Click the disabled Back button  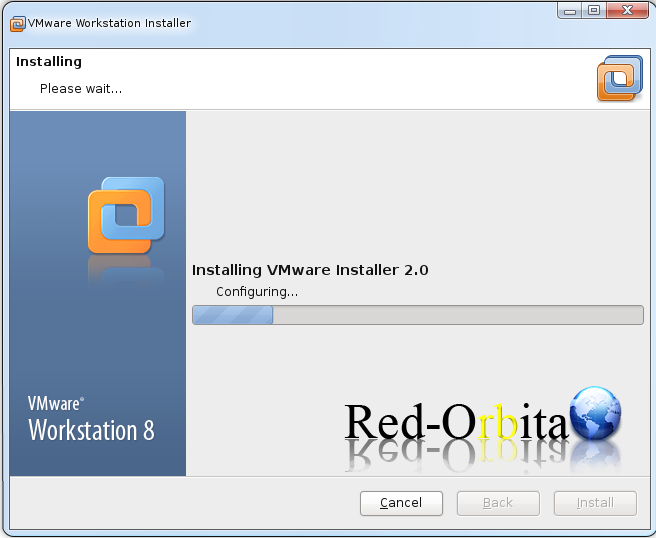click(498, 503)
